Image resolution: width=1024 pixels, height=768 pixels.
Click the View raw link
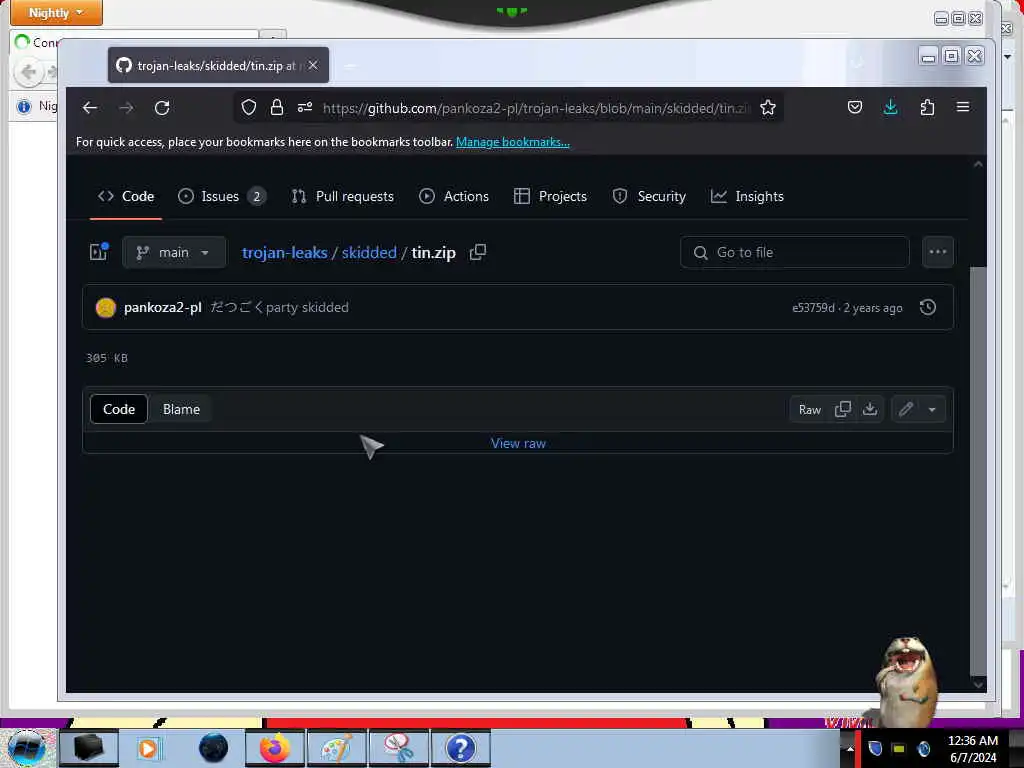[519, 443]
